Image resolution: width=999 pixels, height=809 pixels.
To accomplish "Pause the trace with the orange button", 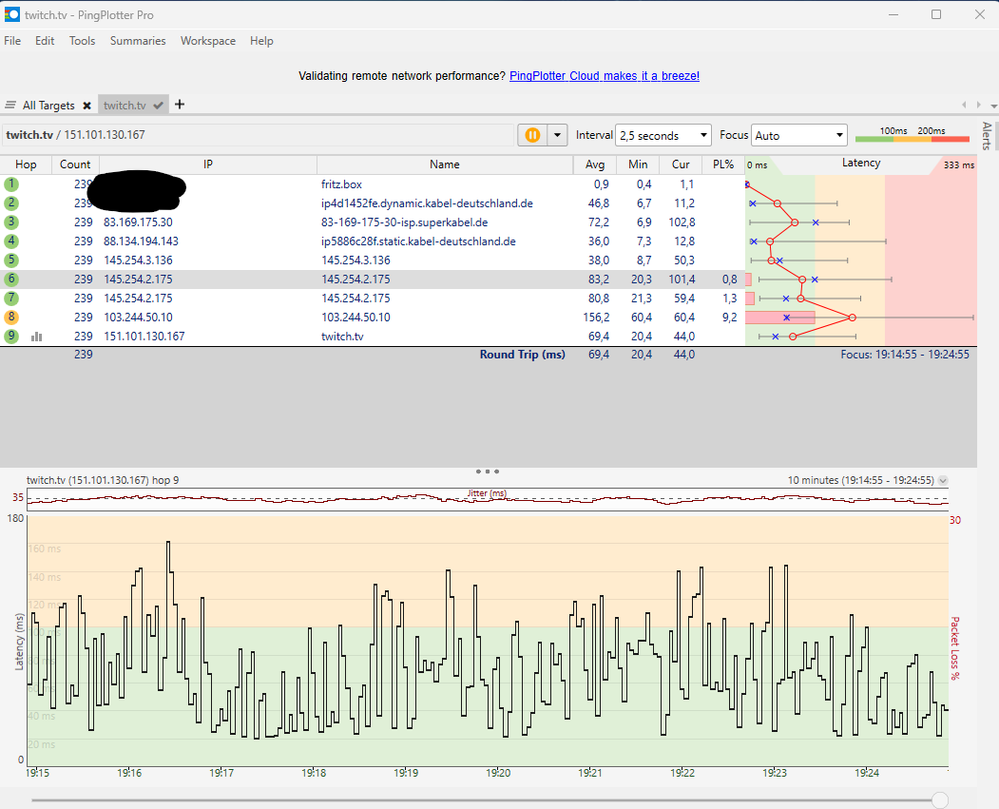I will point(533,135).
